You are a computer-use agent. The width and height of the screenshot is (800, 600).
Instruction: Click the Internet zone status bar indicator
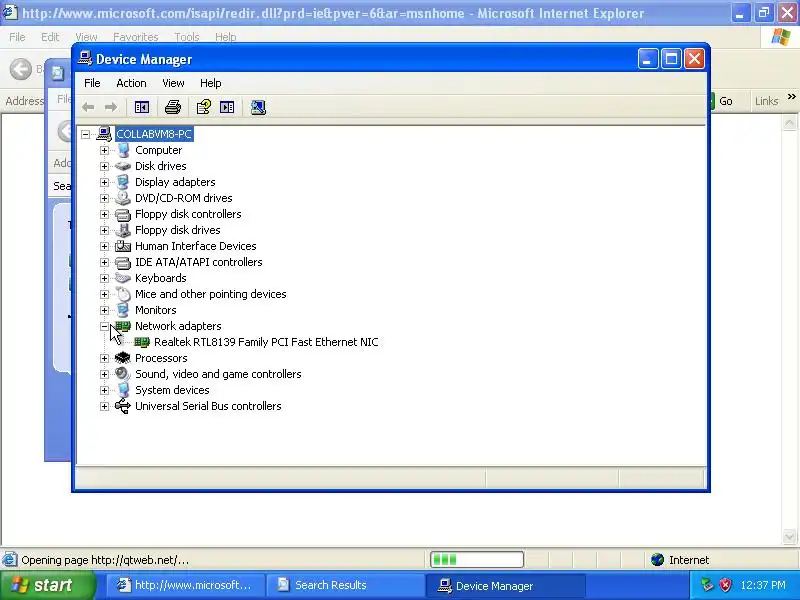[680, 560]
